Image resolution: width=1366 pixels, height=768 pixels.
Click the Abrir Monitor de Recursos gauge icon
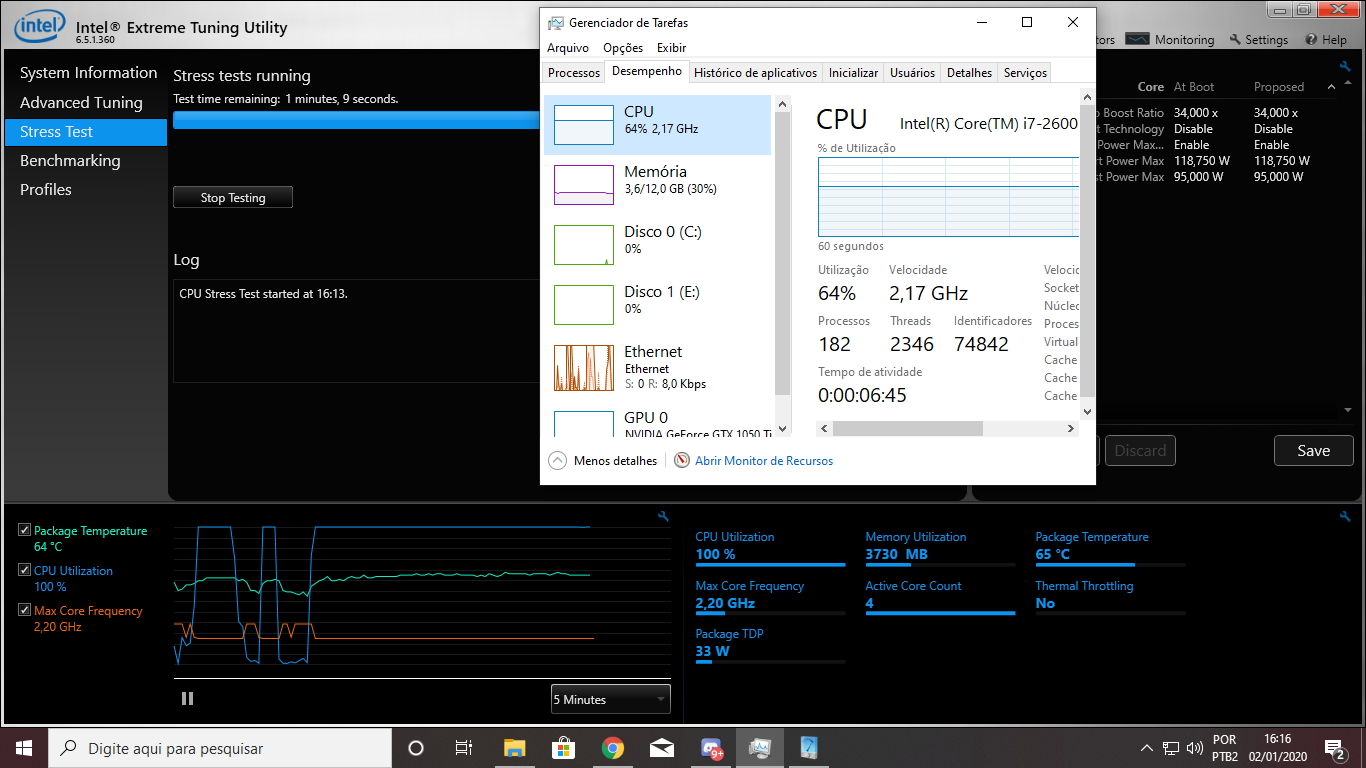(x=682, y=461)
